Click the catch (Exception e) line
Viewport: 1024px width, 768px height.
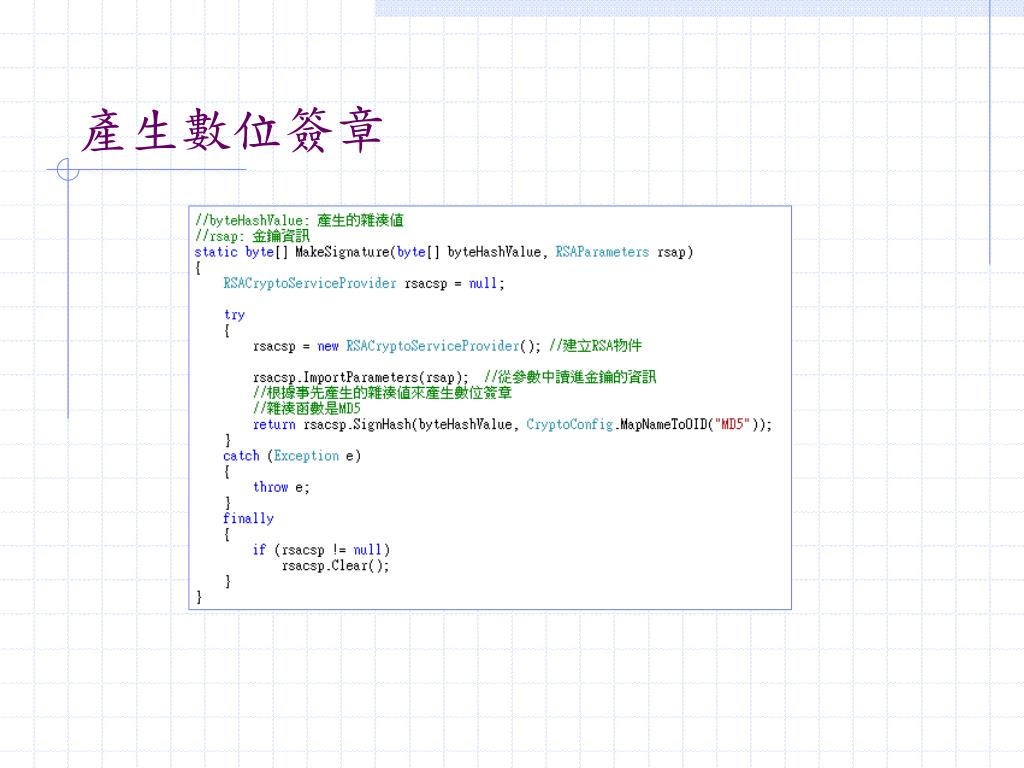click(x=292, y=456)
